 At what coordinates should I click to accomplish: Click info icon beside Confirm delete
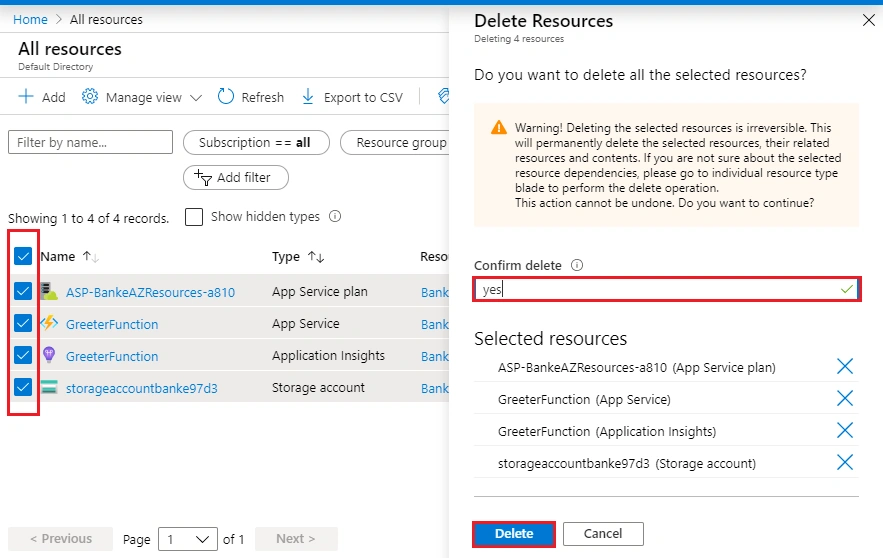click(577, 265)
